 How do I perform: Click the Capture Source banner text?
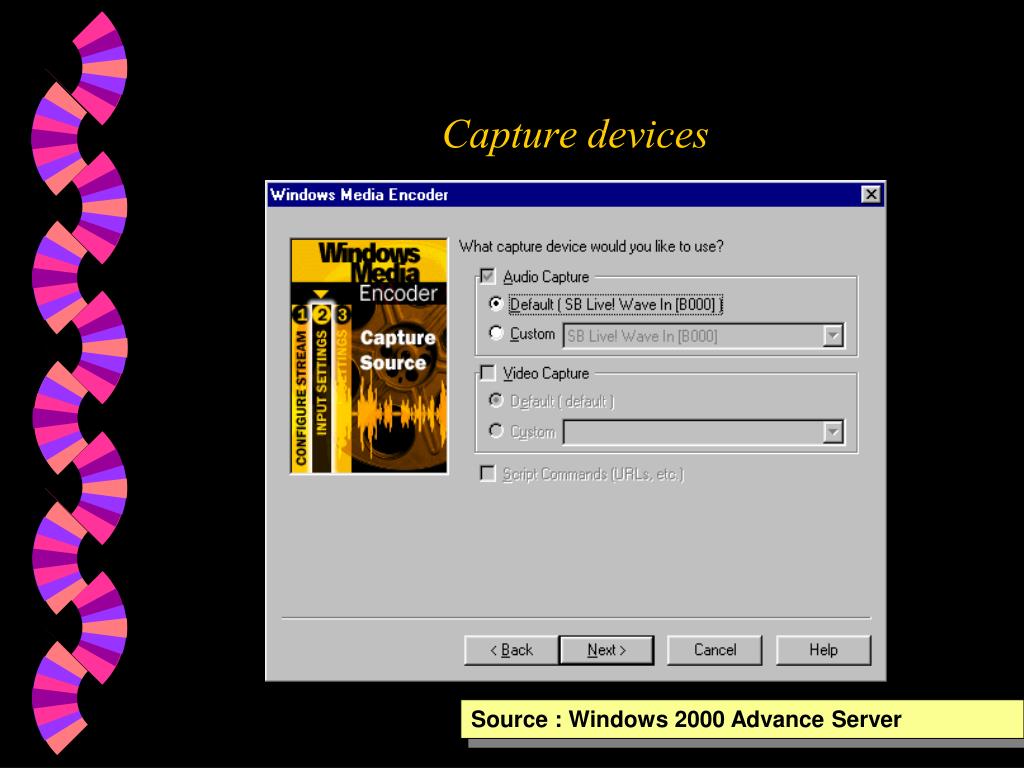click(397, 350)
